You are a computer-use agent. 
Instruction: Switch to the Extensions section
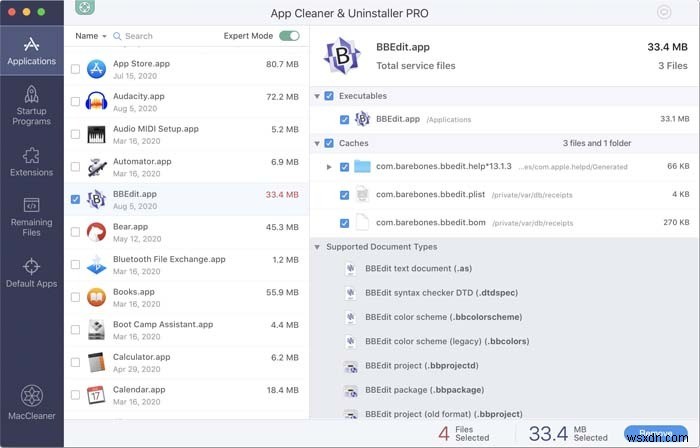pyautogui.click(x=31, y=162)
